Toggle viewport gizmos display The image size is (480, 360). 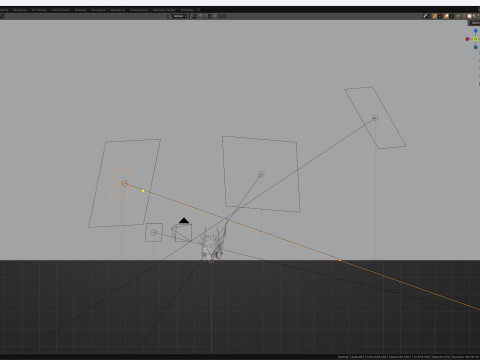(x=435, y=16)
